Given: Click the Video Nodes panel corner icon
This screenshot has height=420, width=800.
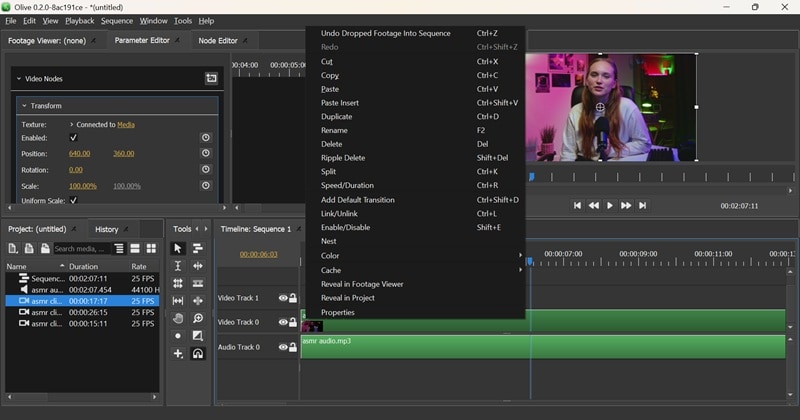Looking at the screenshot, I should [211, 79].
